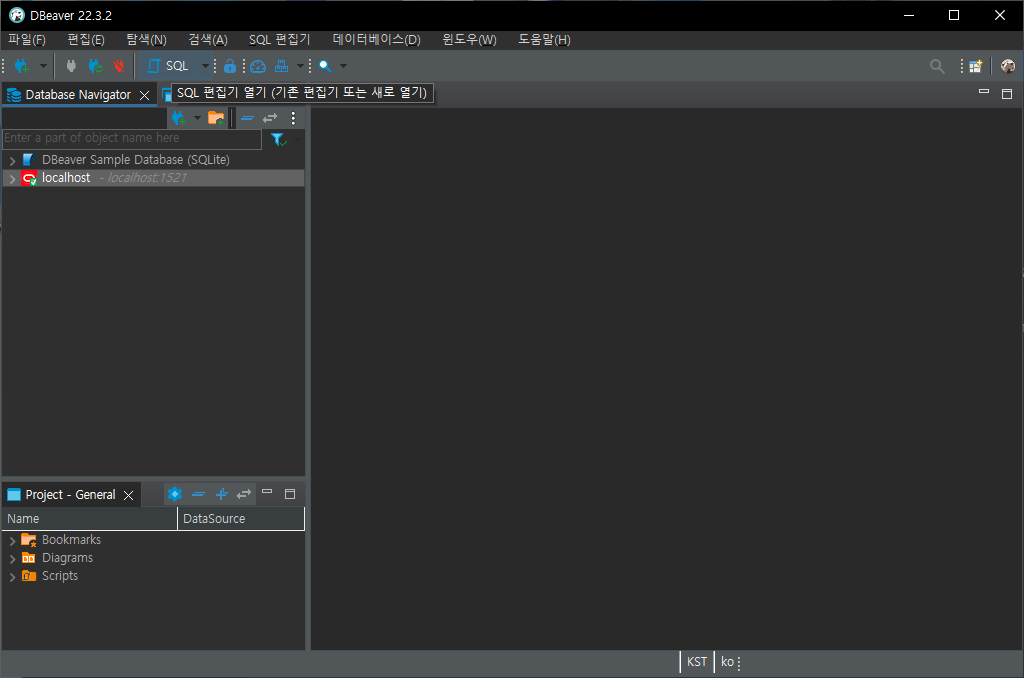Select the DBeaver perspective beaver icon
1024x678 pixels.
point(1008,66)
